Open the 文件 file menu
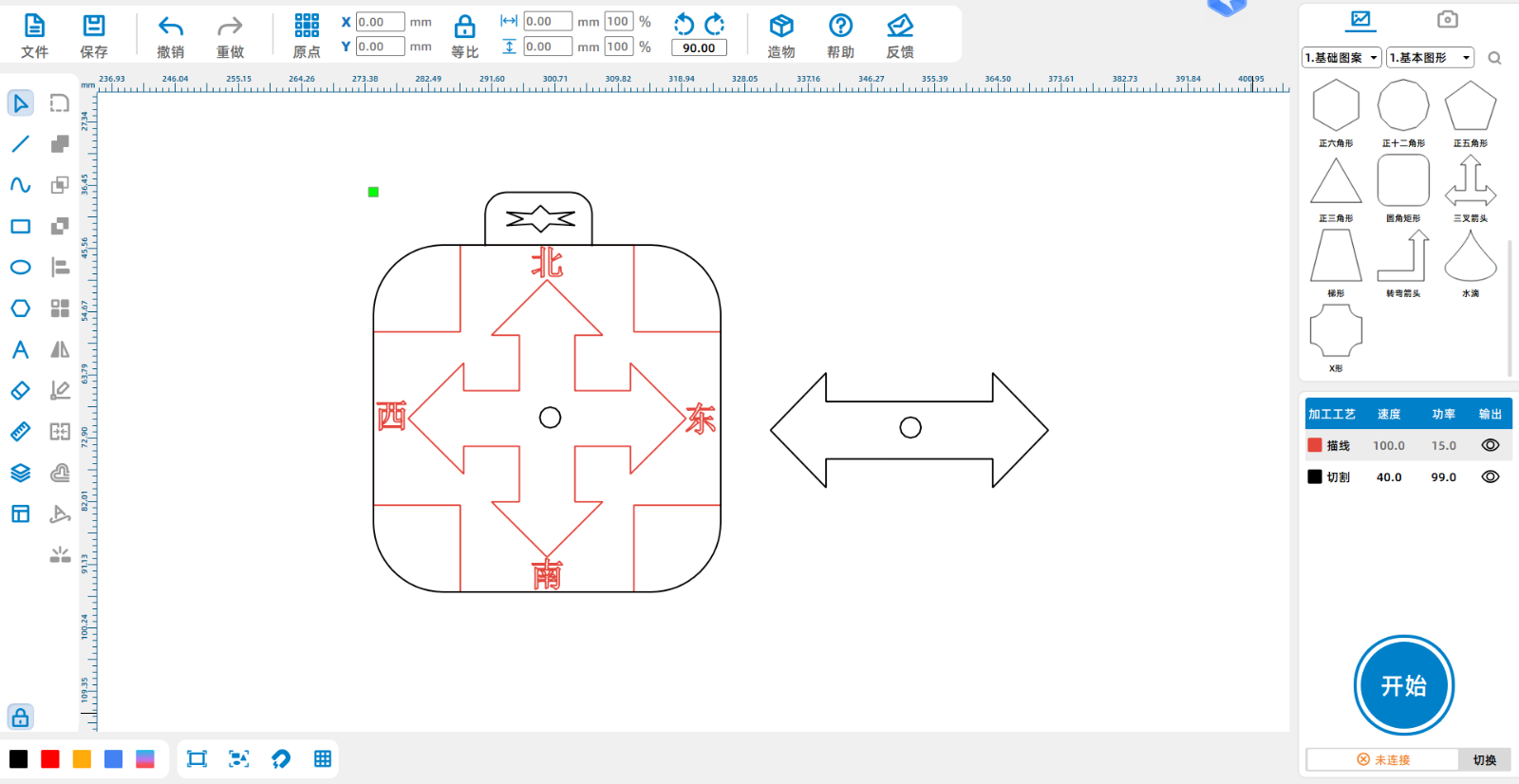This screenshot has width=1519, height=784. click(34, 36)
